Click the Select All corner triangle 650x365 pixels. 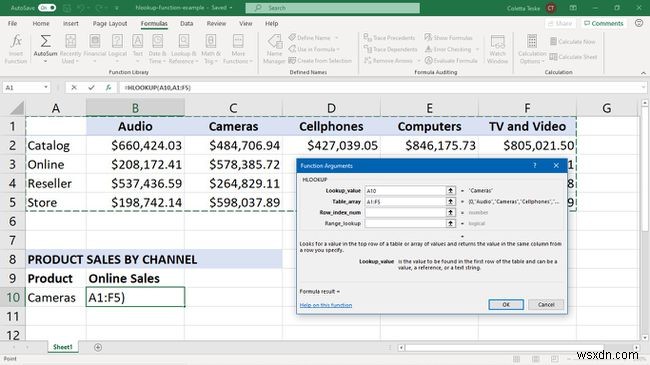click(17, 108)
